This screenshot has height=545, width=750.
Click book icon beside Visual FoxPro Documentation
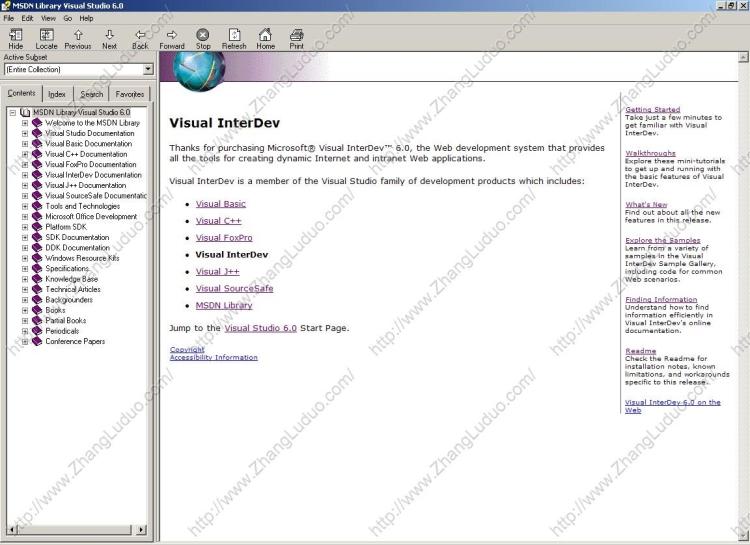pyautogui.click(x=37, y=164)
